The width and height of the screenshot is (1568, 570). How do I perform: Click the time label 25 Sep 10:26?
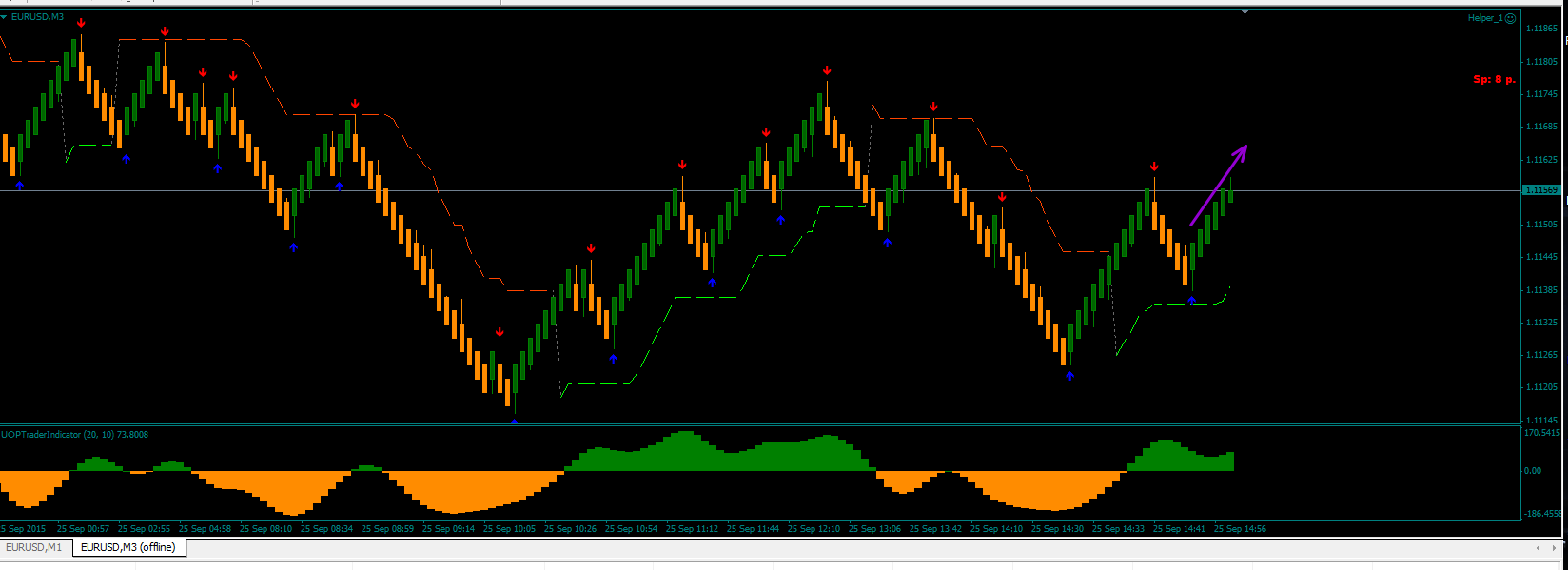click(x=570, y=529)
